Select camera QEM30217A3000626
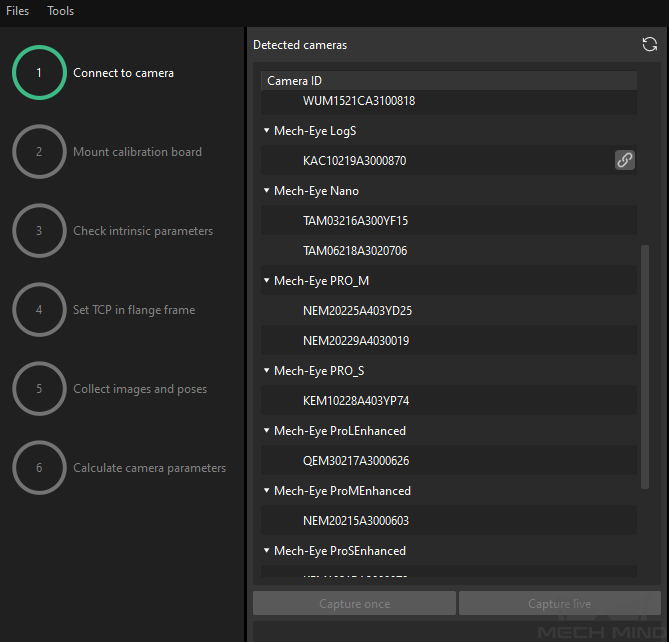The width and height of the screenshot is (669, 642). coord(449,461)
